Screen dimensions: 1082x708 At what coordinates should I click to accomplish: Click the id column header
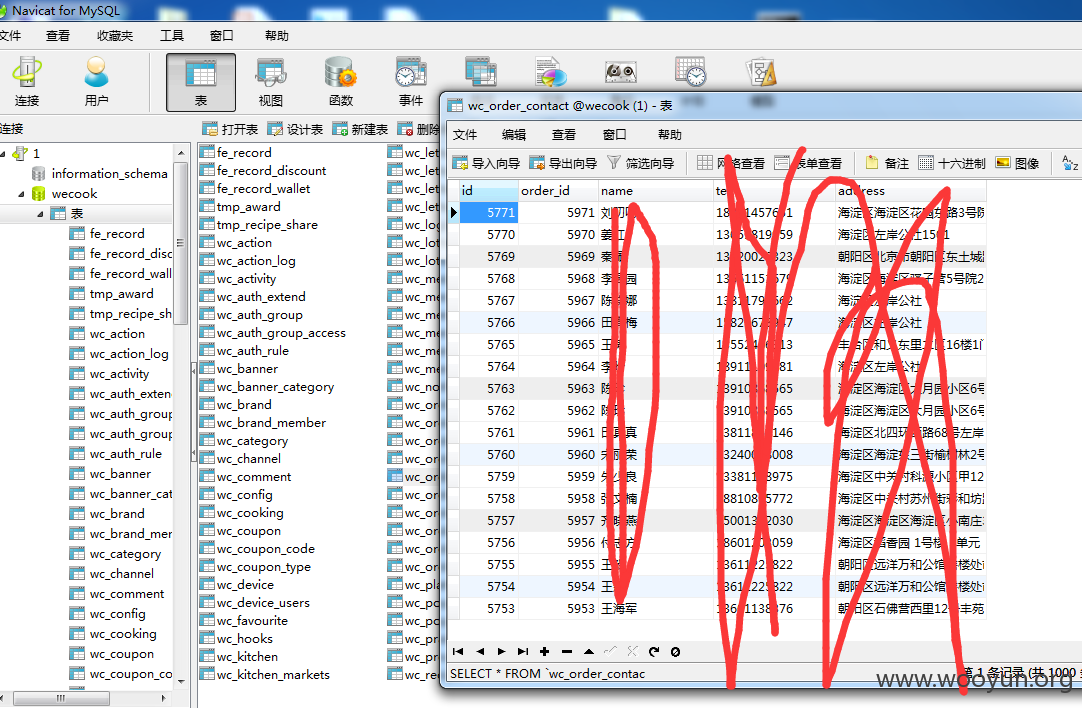pyautogui.click(x=489, y=190)
